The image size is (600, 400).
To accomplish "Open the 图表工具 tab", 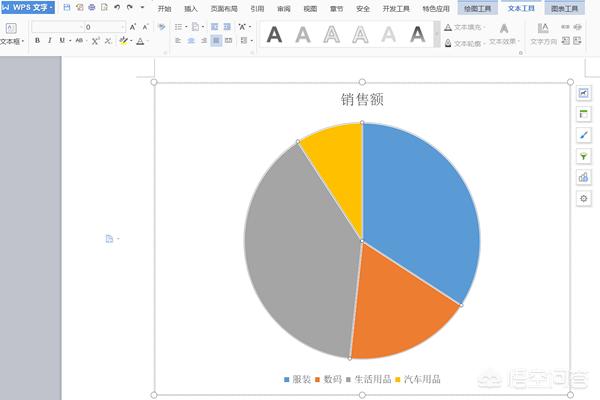I will click(564, 8).
